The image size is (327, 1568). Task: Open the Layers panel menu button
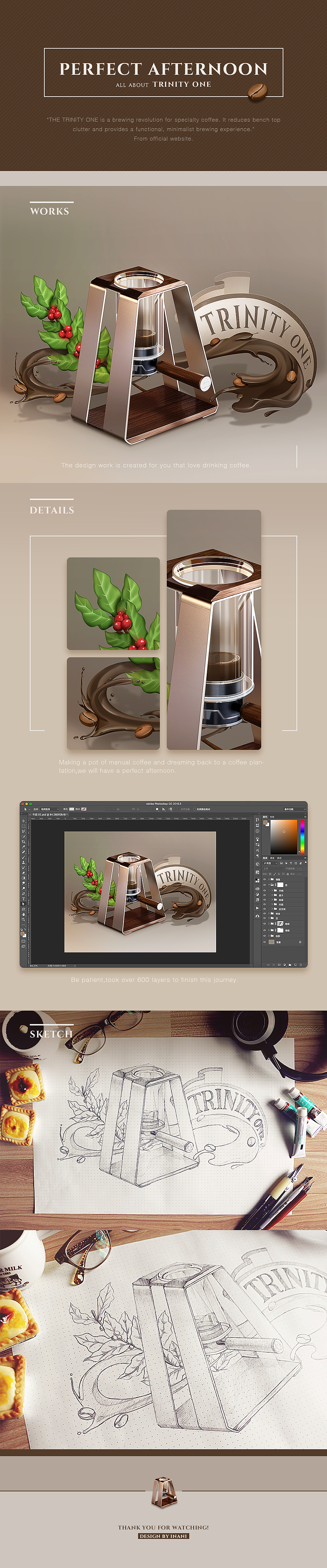[x=305, y=858]
